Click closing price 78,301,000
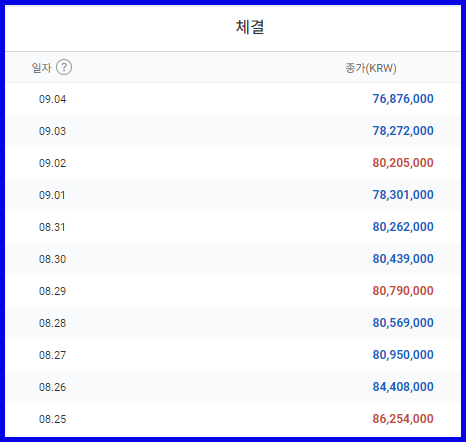 point(403,195)
